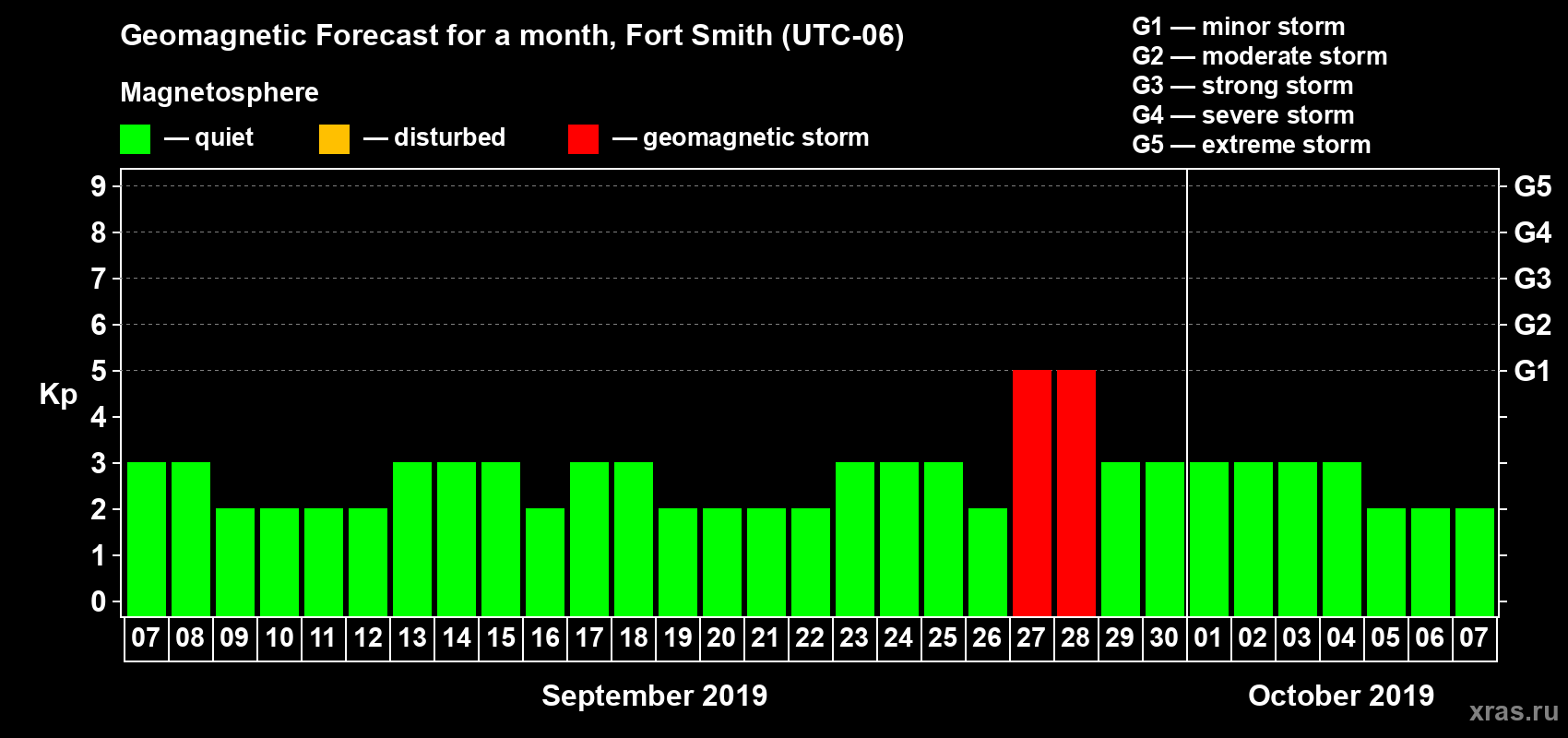
Task: Click 'G1 — minor storm' legend line
Action: (x=1239, y=27)
